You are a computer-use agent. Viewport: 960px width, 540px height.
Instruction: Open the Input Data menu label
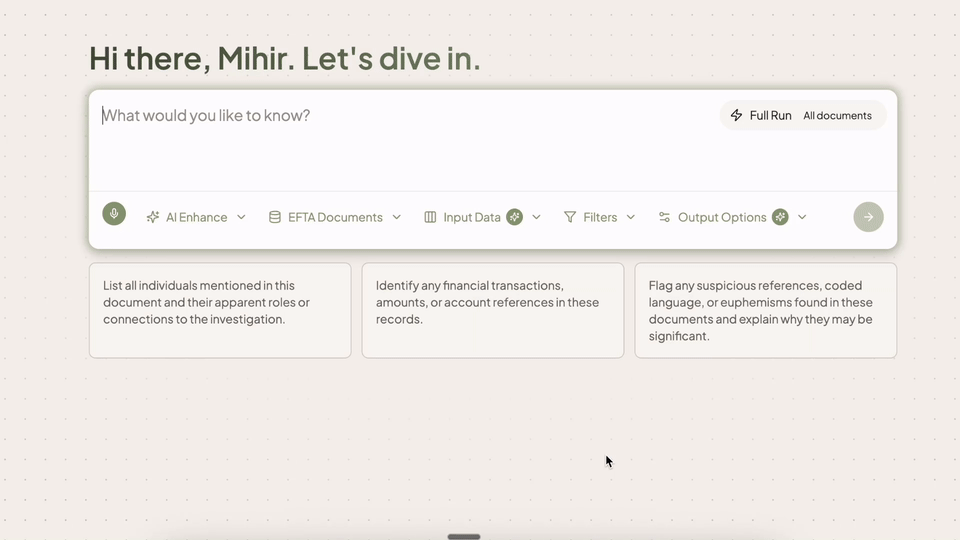472,217
